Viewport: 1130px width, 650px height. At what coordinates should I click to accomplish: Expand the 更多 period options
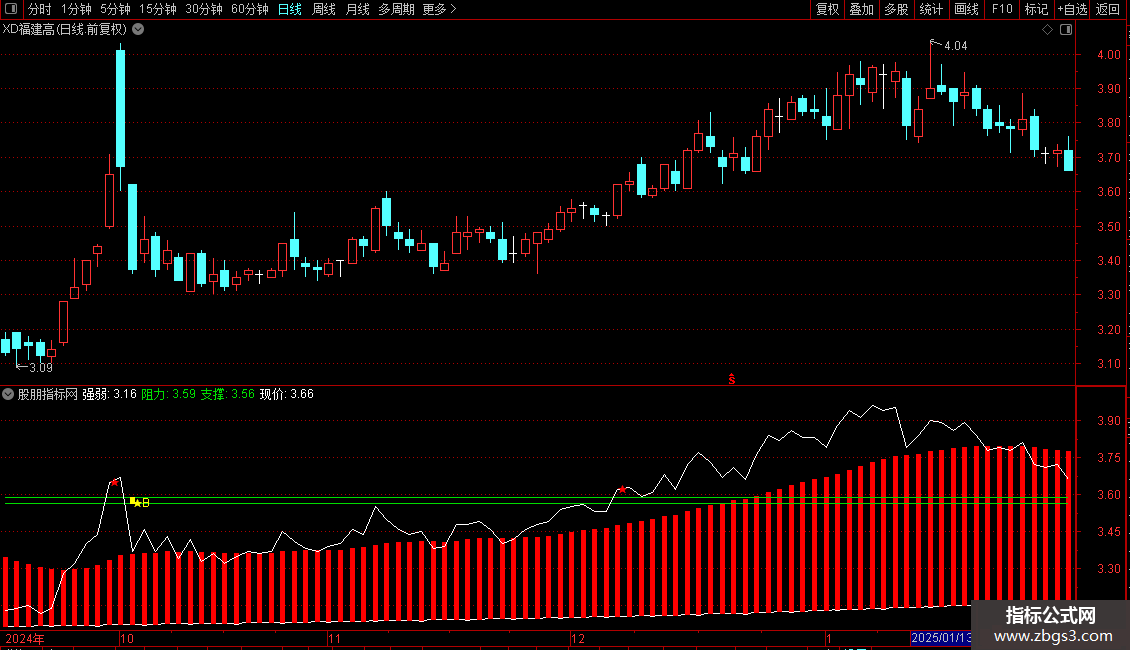pyautogui.click(x=439, y=9)
